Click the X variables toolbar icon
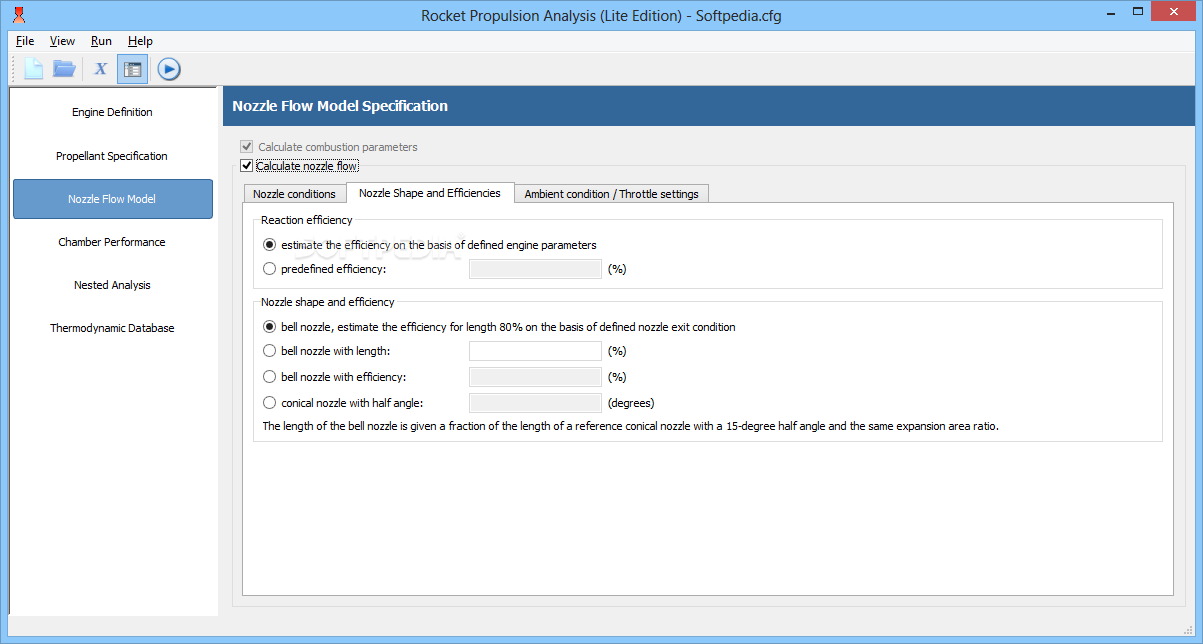 100,69
